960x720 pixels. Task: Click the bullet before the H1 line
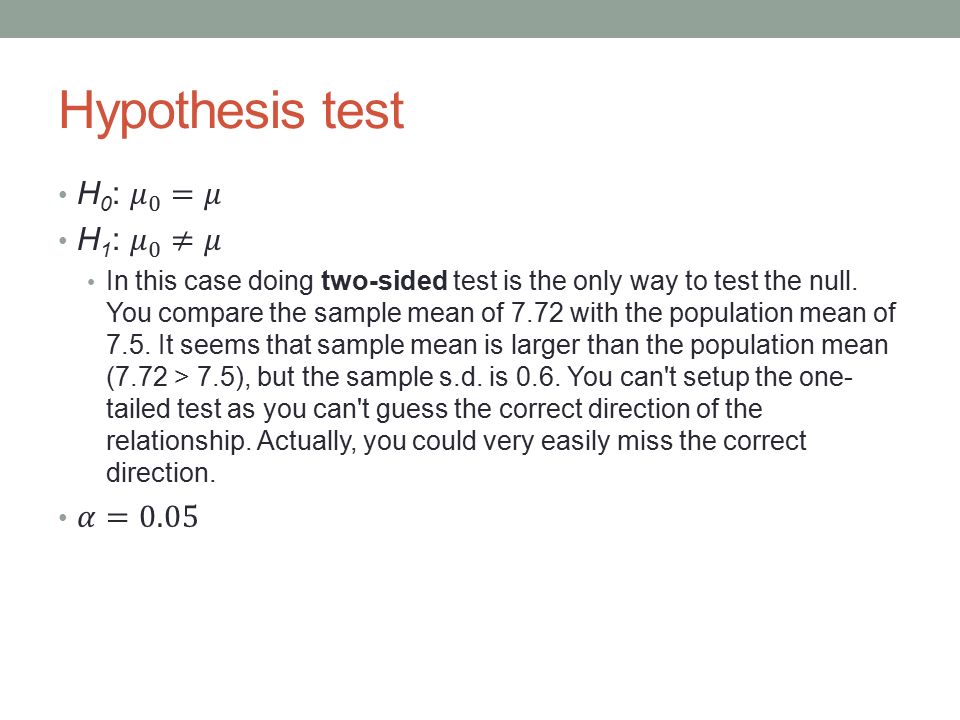coord(62,241)
